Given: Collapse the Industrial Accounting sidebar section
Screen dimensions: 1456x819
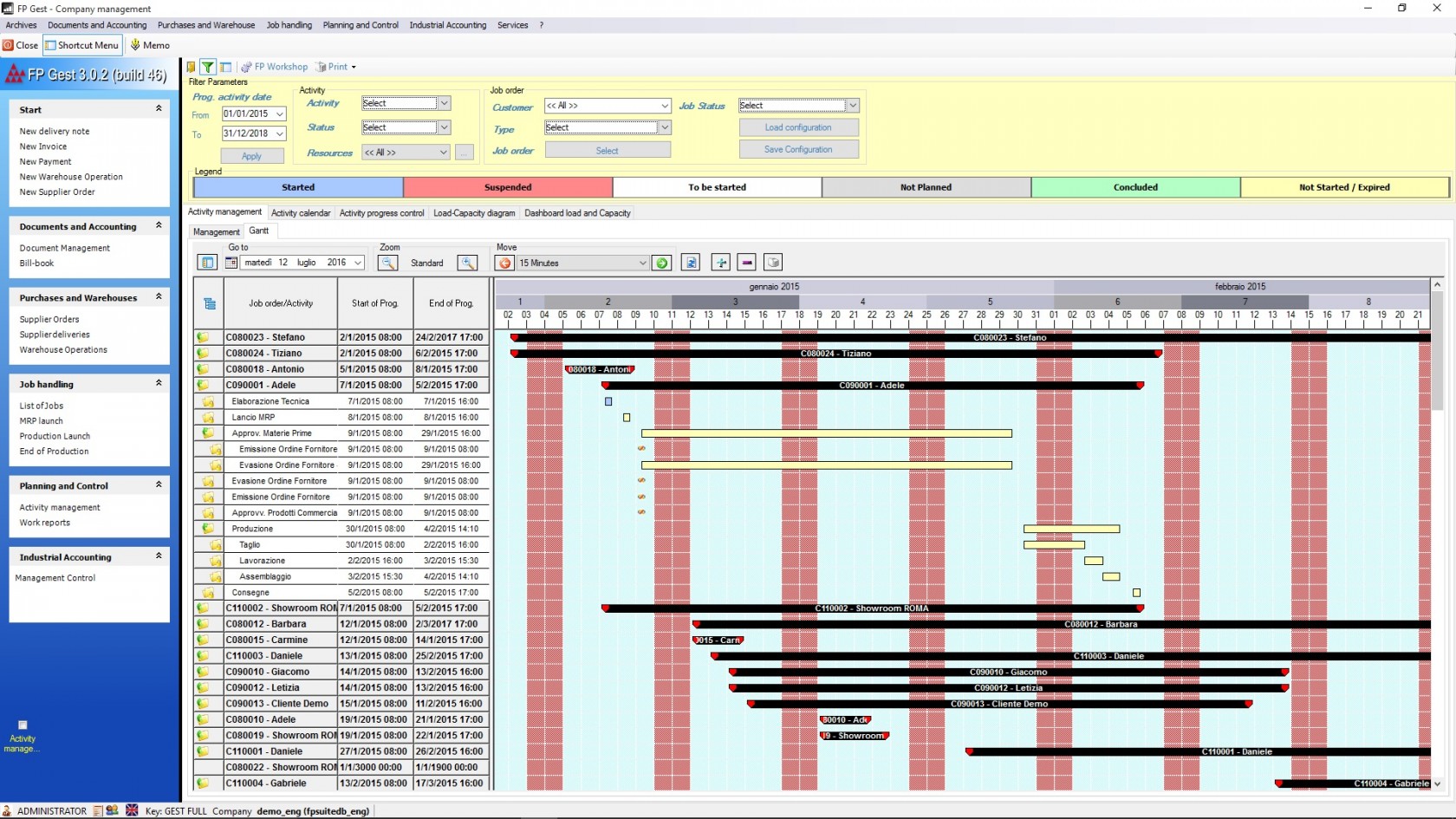Looking at the screenshot, I should click(x=159, y=556).
